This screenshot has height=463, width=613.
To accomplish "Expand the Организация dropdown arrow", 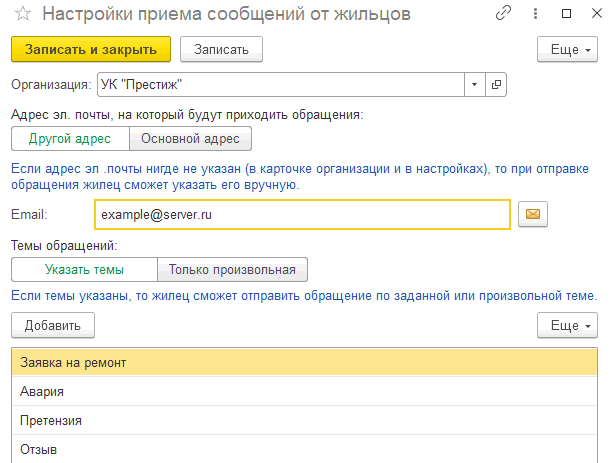I will tap(475, 84).
